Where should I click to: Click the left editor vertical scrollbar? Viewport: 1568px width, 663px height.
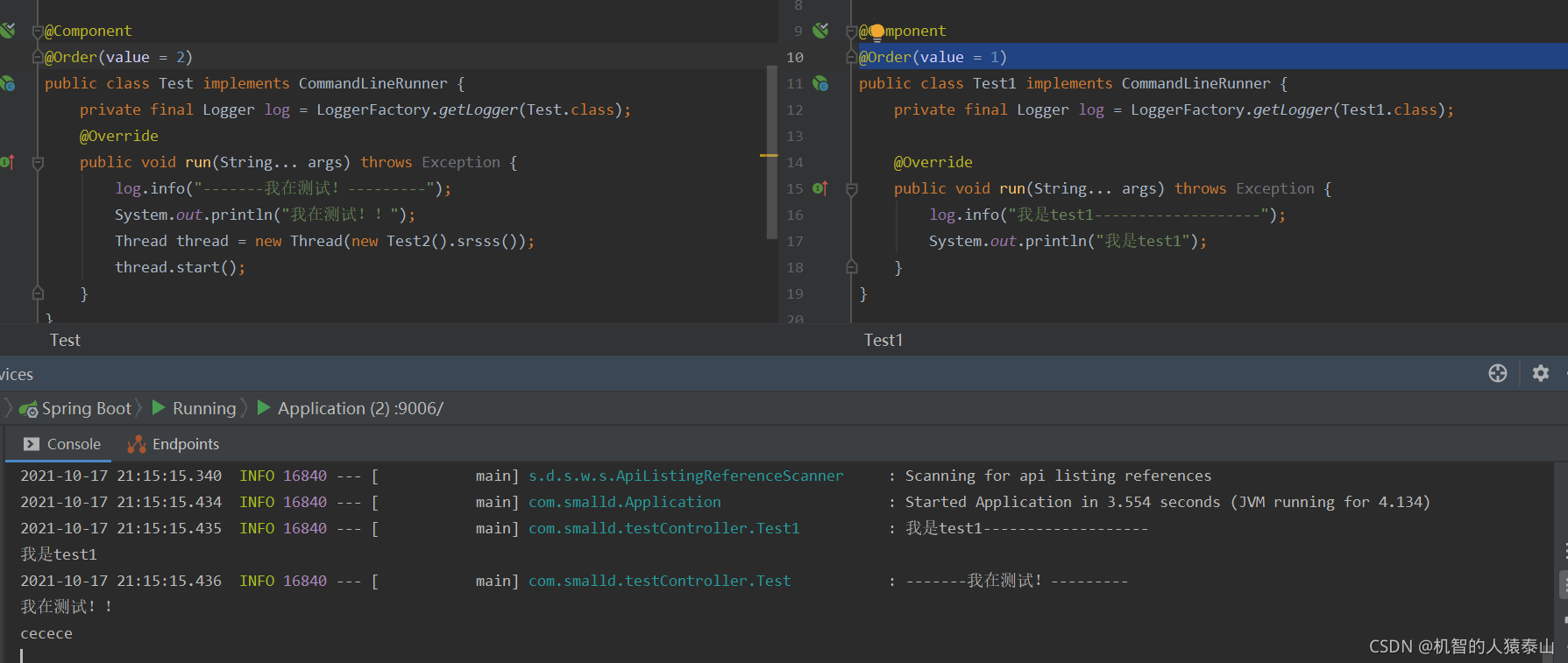pos(772,152)
